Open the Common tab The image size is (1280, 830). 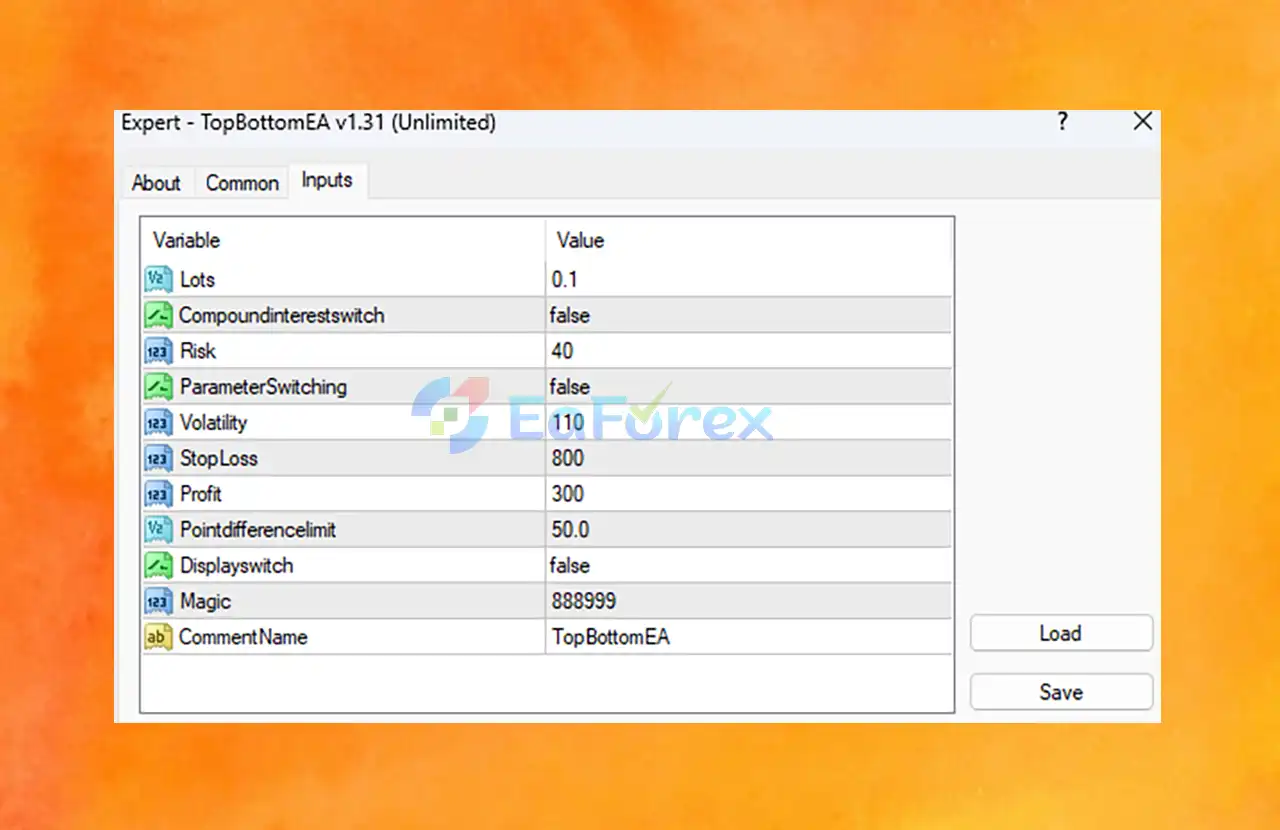point(242,183)
